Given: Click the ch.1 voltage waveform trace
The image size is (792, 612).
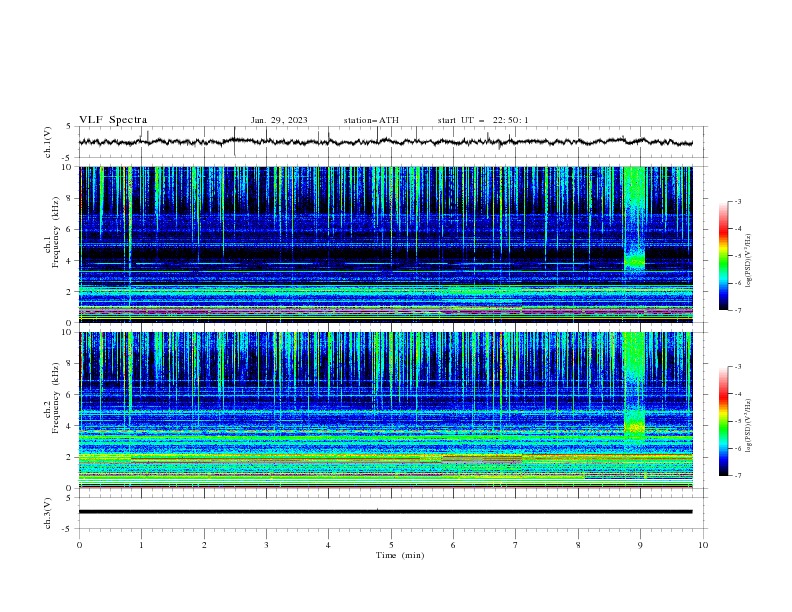Looking at the screenshot, I should pyautogui.click(x=385, y=142).
